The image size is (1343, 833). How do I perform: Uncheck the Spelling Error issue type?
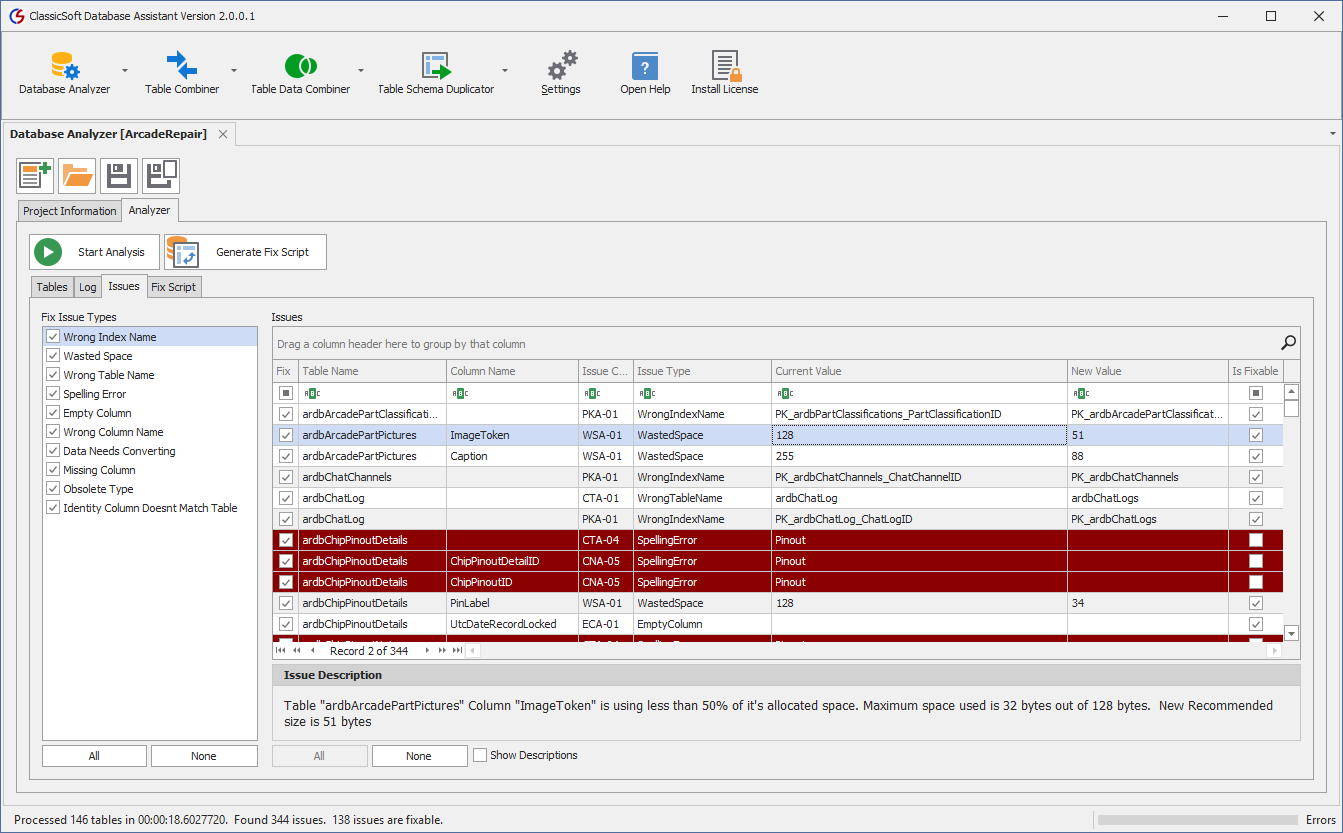pos(52,394)
